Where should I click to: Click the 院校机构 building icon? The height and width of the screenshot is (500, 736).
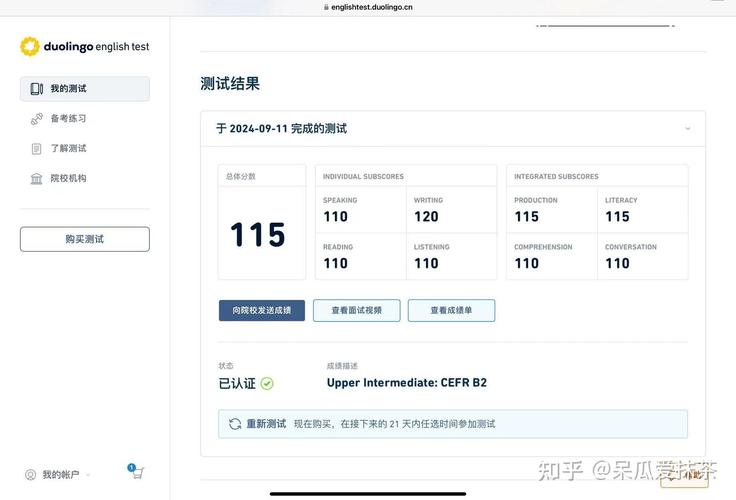tap(37, 179)
